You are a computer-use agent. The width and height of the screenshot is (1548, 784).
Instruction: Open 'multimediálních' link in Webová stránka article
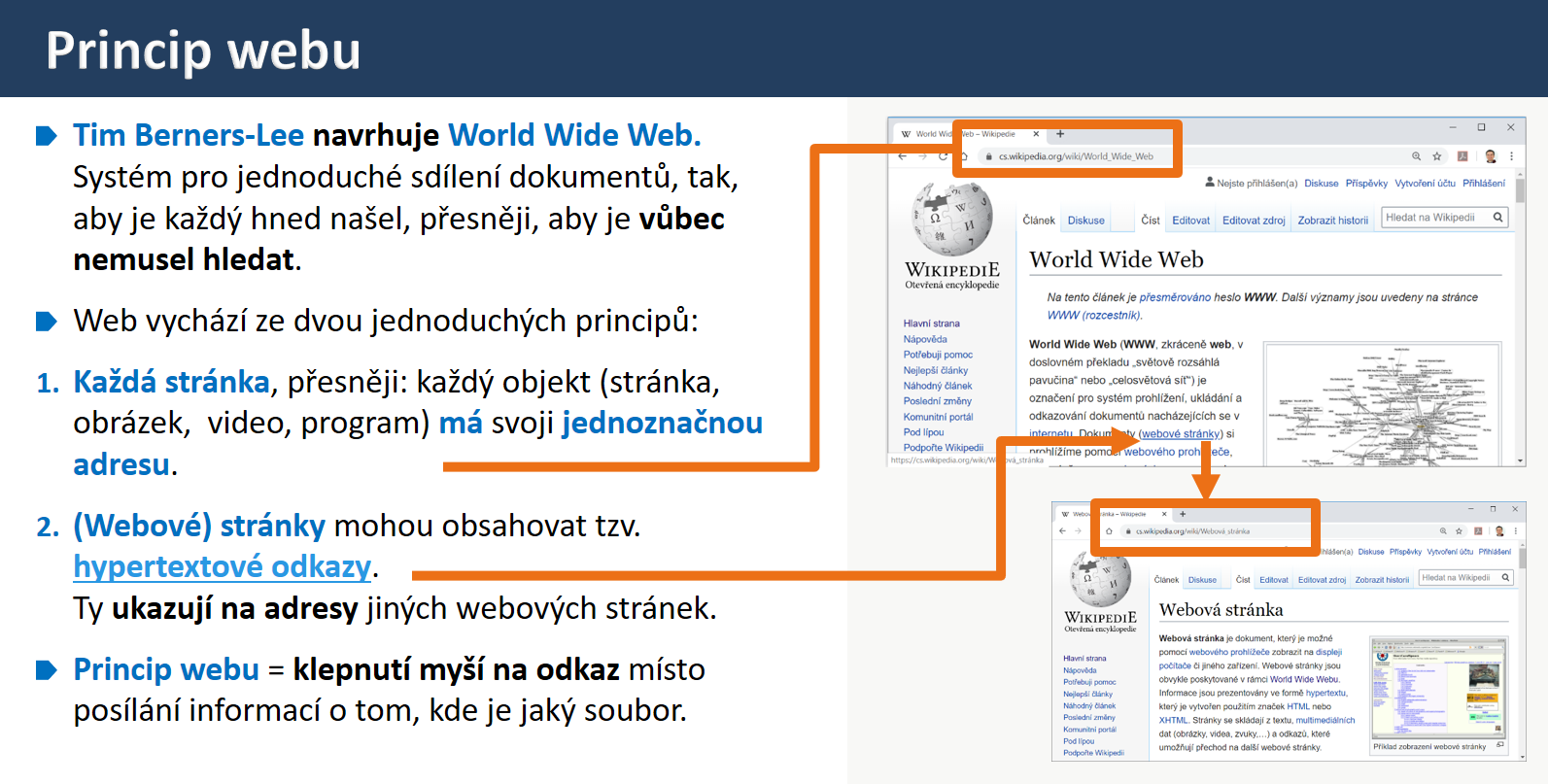1325,720
